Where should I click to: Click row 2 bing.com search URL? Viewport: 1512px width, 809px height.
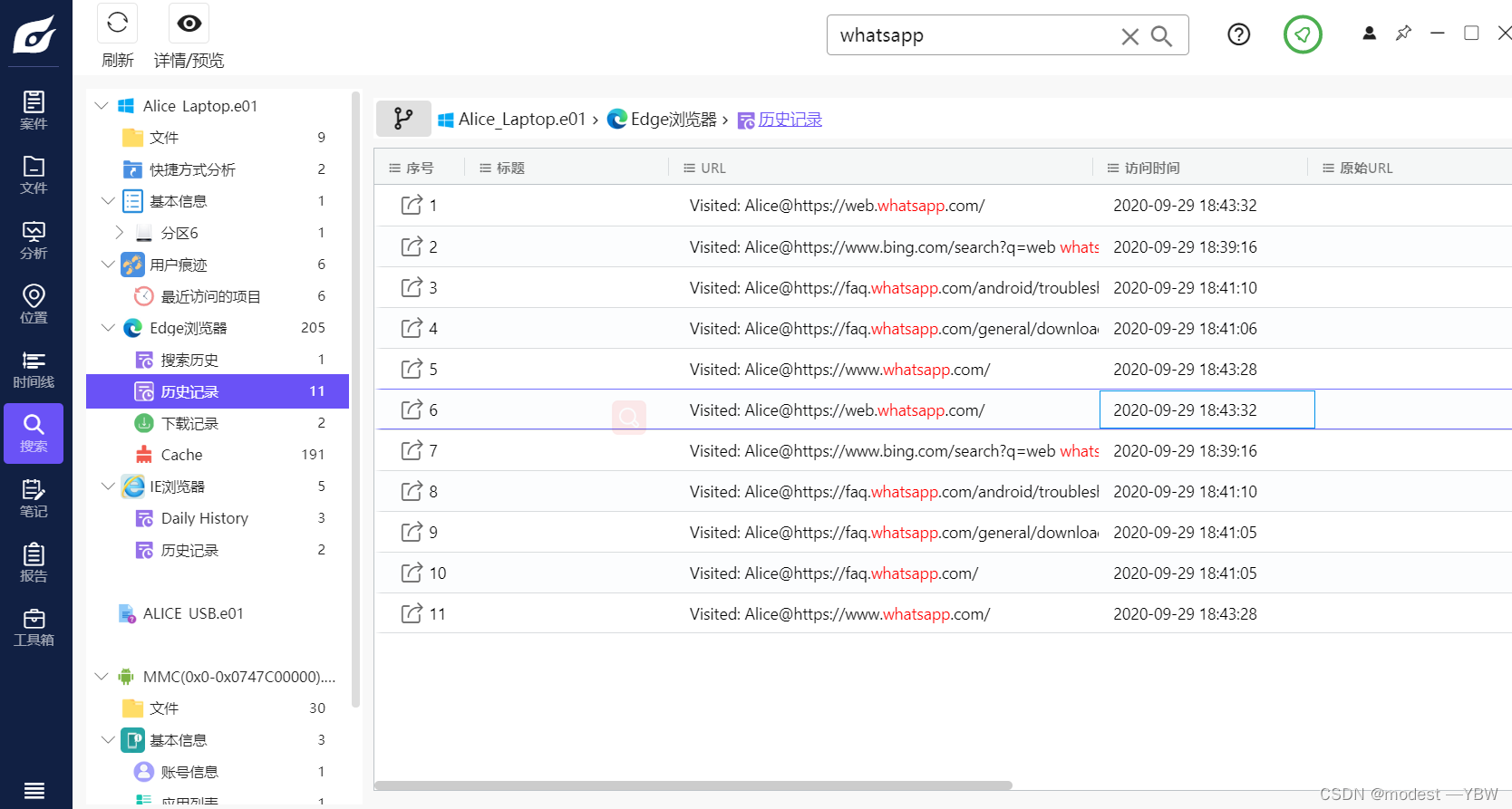[x=894, y=247]
